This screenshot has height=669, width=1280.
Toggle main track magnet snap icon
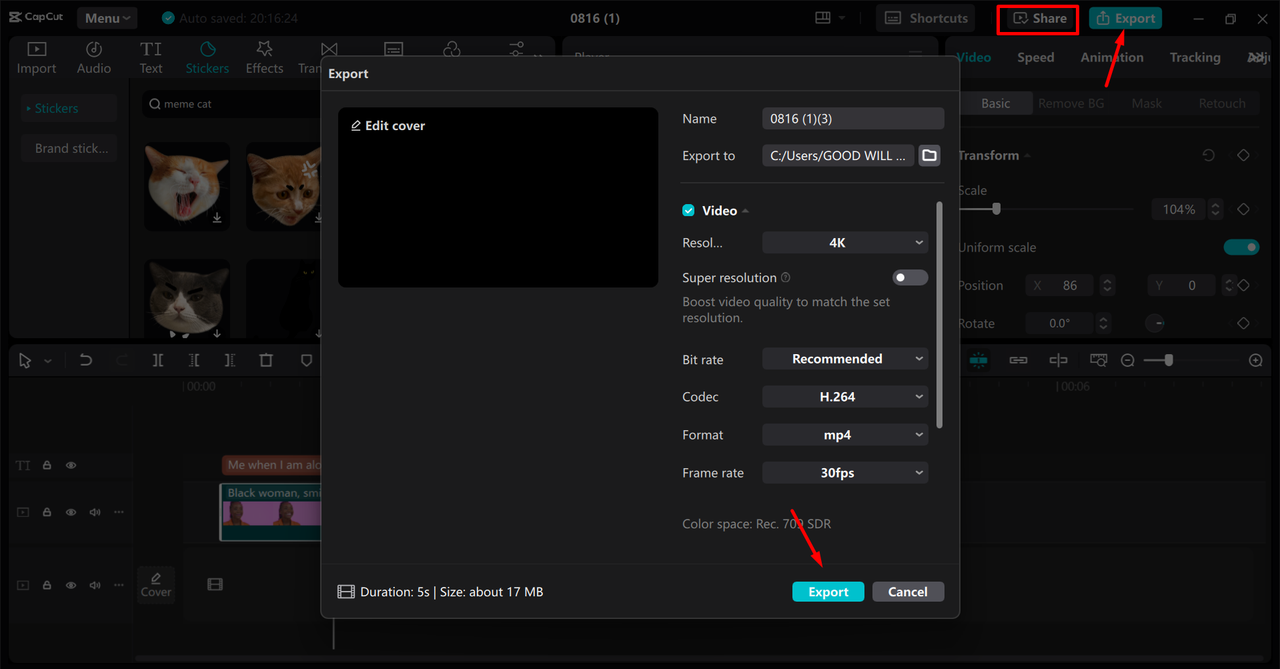click(978, 360)
